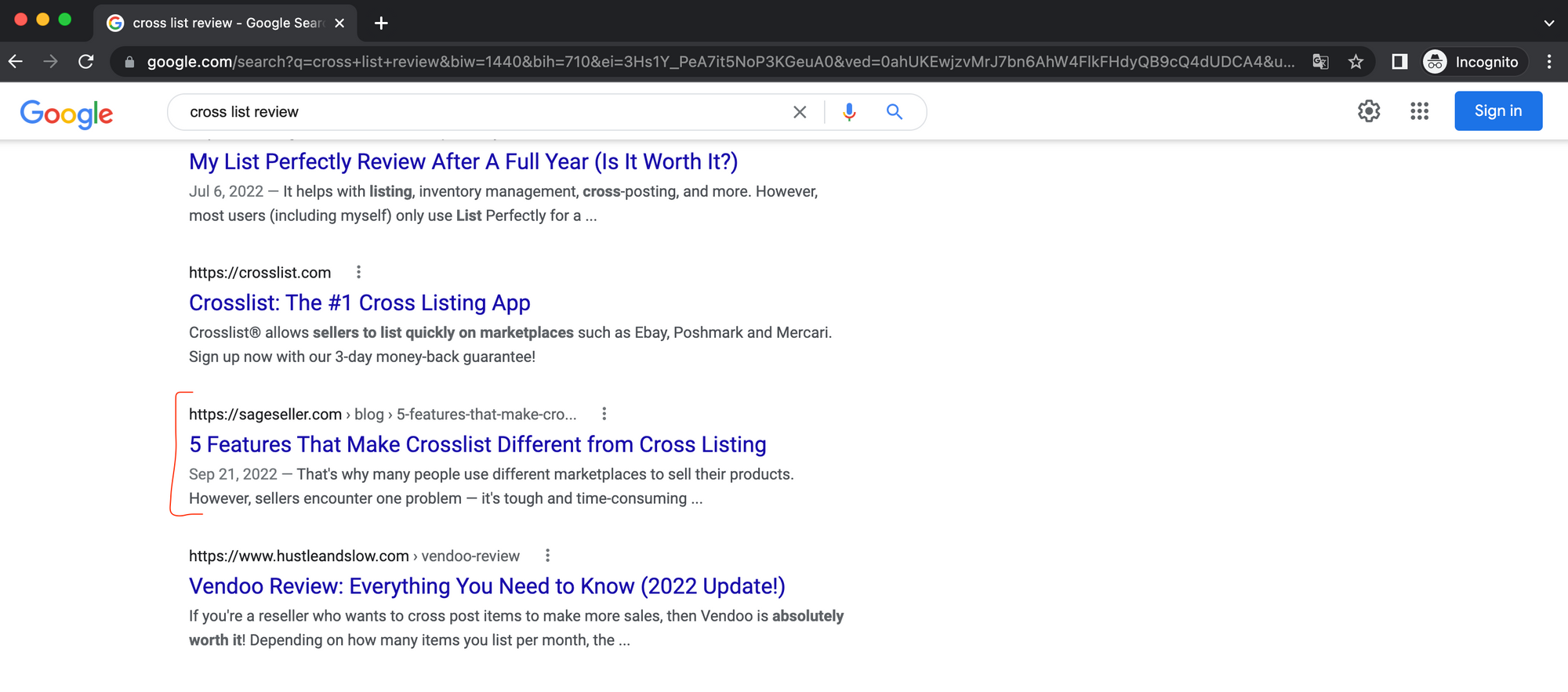Open the translate page icon
Image resolution: width=1568 pixels, height=692 pixels.
point(1321,61)
